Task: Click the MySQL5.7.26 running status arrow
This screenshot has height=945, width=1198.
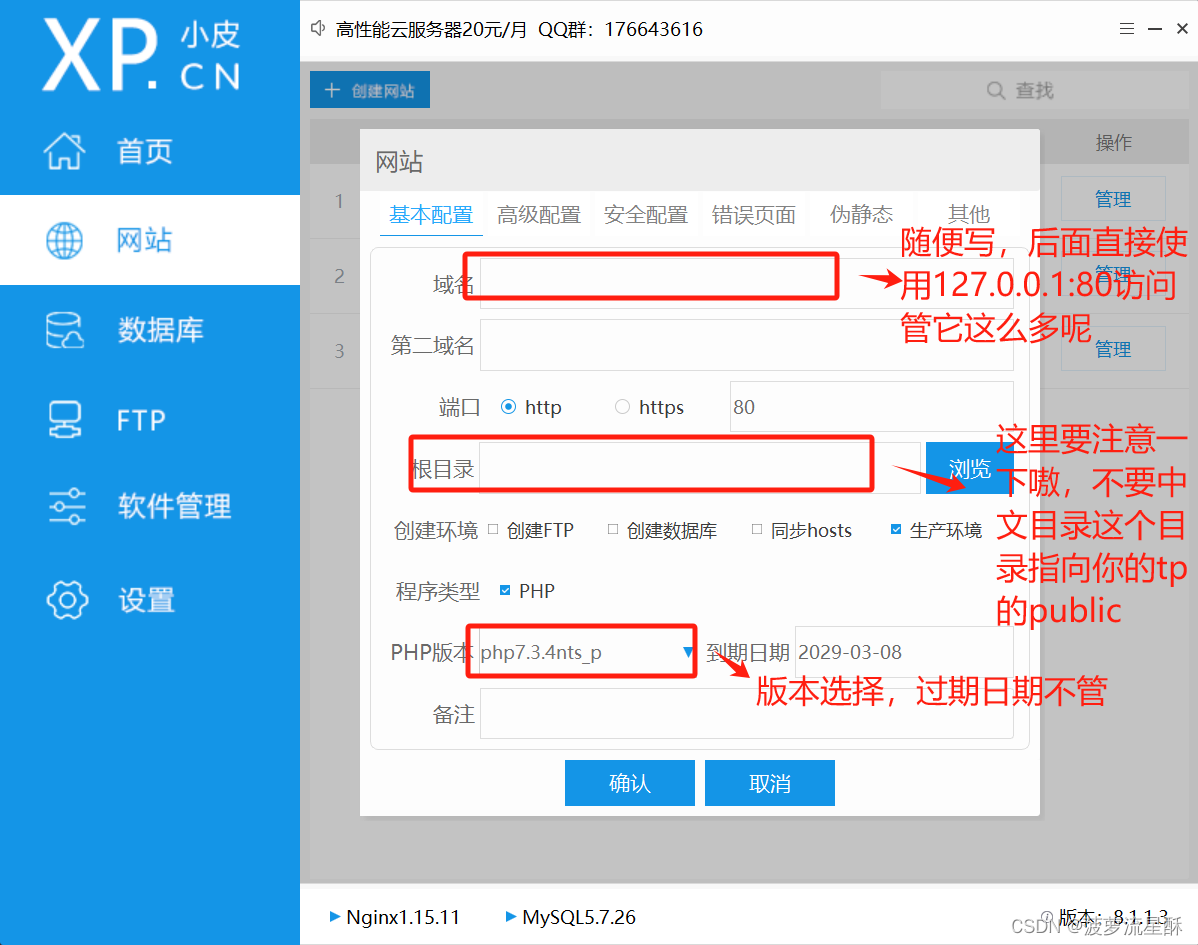Action: point(510,916)
